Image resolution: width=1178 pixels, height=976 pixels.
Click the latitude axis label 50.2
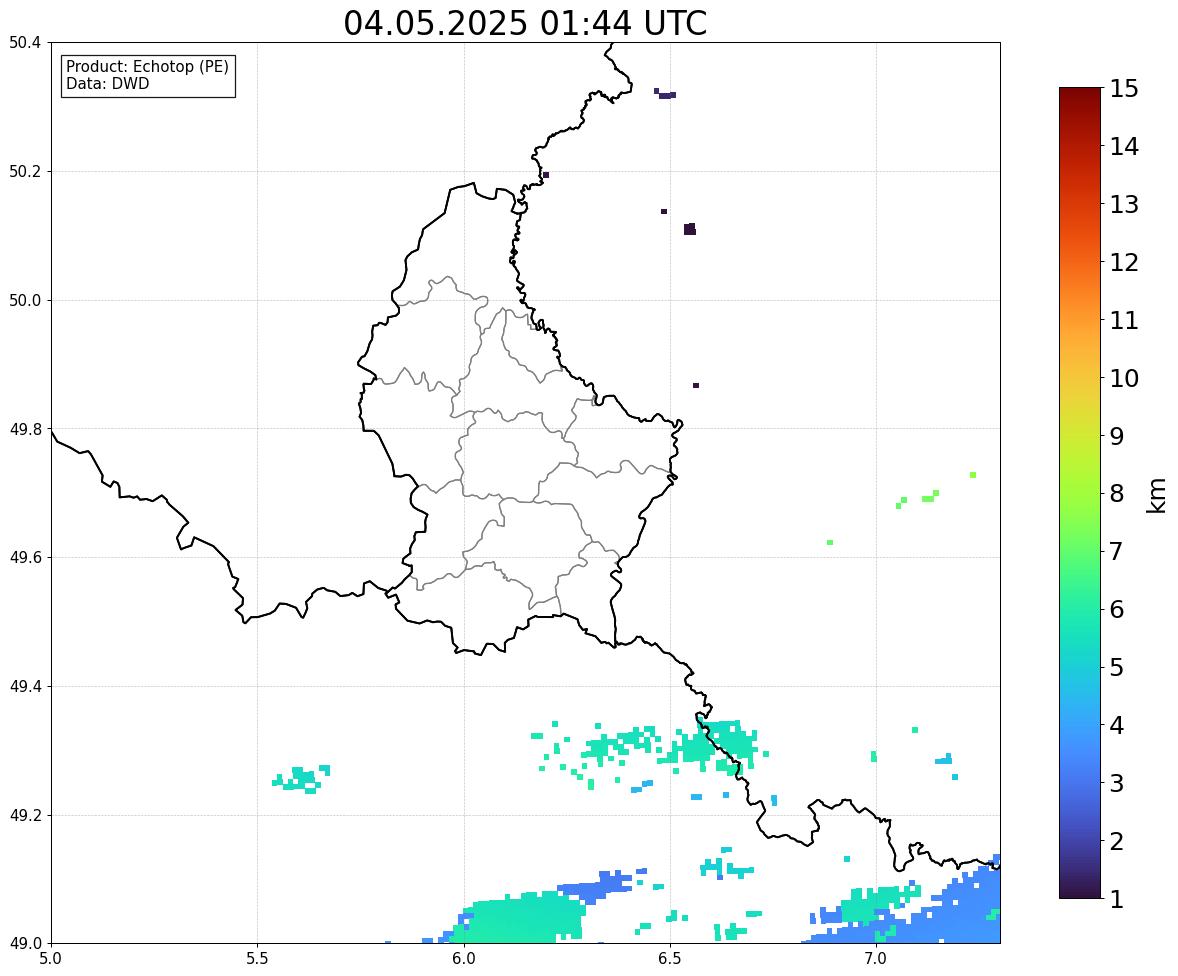pyautogui.click(x=24, y=171)
